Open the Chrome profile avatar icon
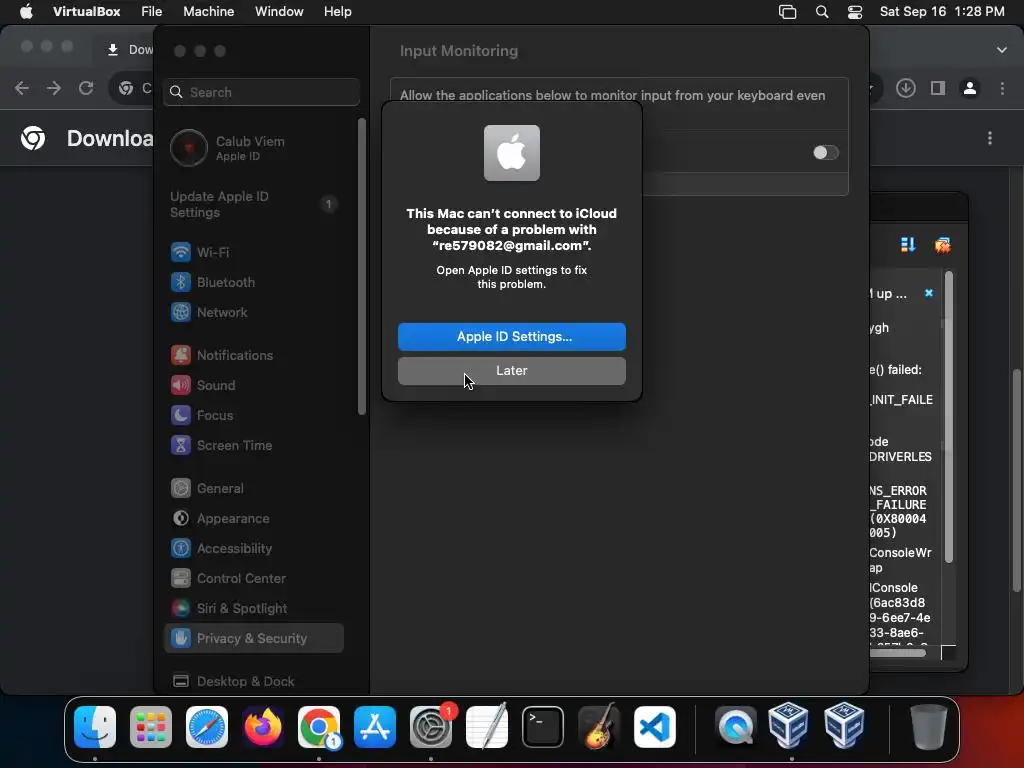Screen dimensions: 1024x768 (x=970, y=88)
